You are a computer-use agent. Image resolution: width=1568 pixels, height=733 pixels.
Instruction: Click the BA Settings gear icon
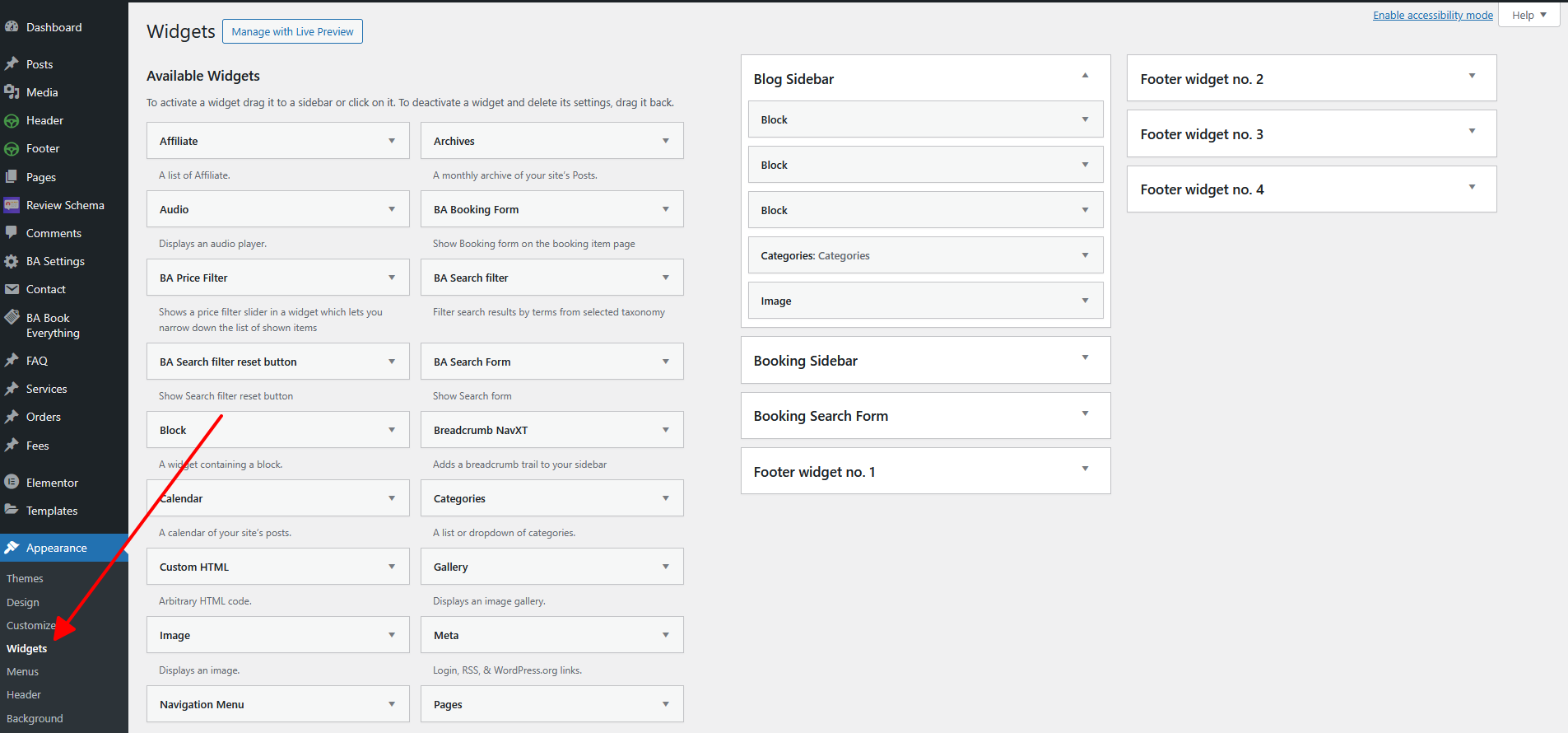(12, 261)
